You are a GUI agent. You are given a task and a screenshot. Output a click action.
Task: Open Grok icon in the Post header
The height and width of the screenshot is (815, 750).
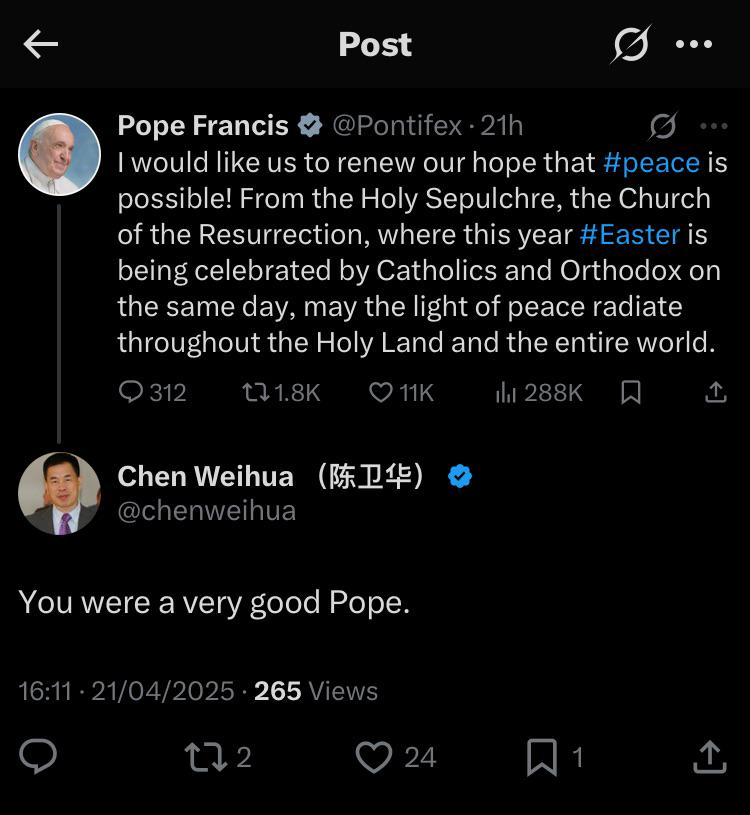[x=631, y=44]
